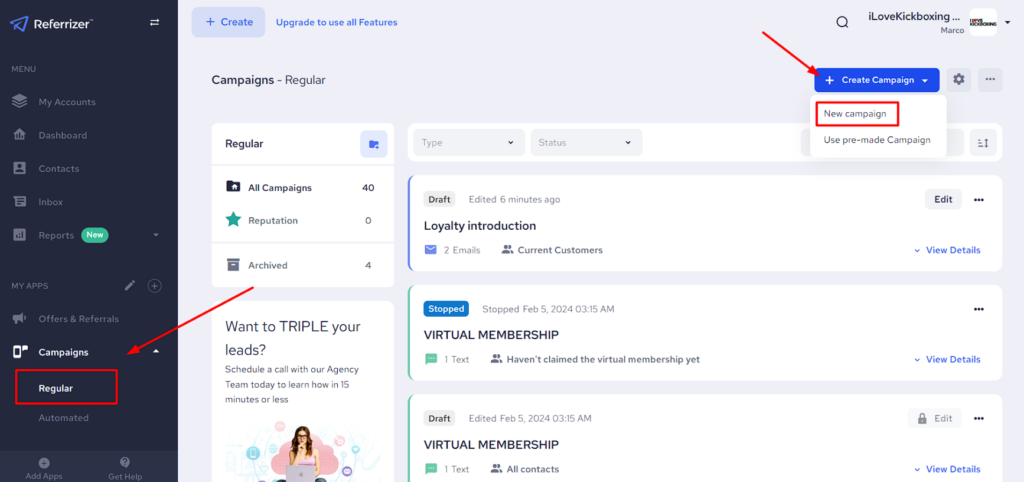Click the pencil edit icon near My Apps
This screenshot has height=482, width=1024.
[129, 286]
